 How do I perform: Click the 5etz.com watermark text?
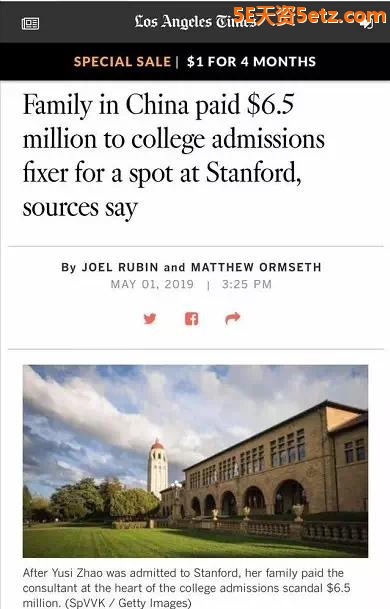310,16
